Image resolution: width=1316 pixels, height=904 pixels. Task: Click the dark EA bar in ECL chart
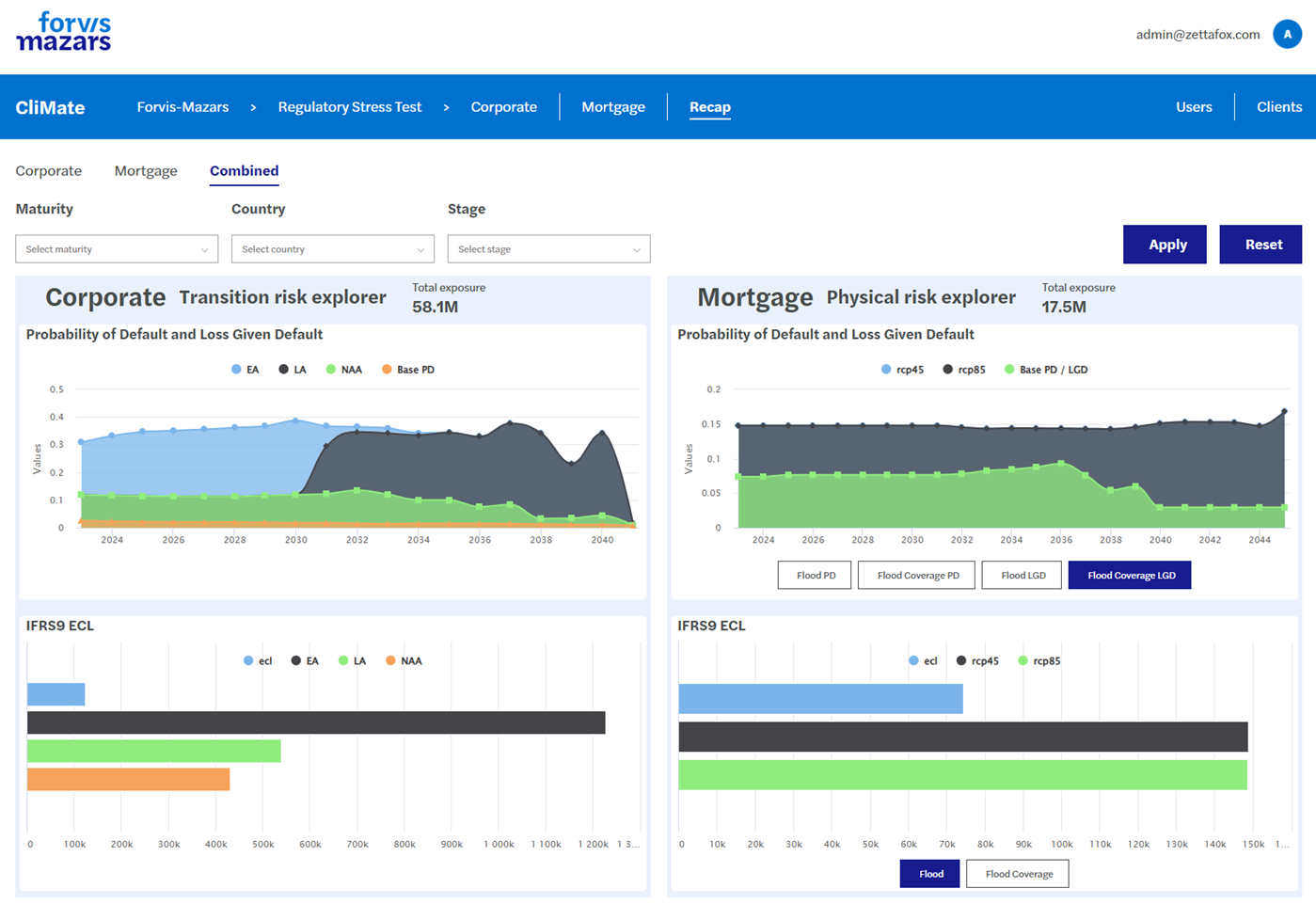pyautogui.click(x=316, y=722)
